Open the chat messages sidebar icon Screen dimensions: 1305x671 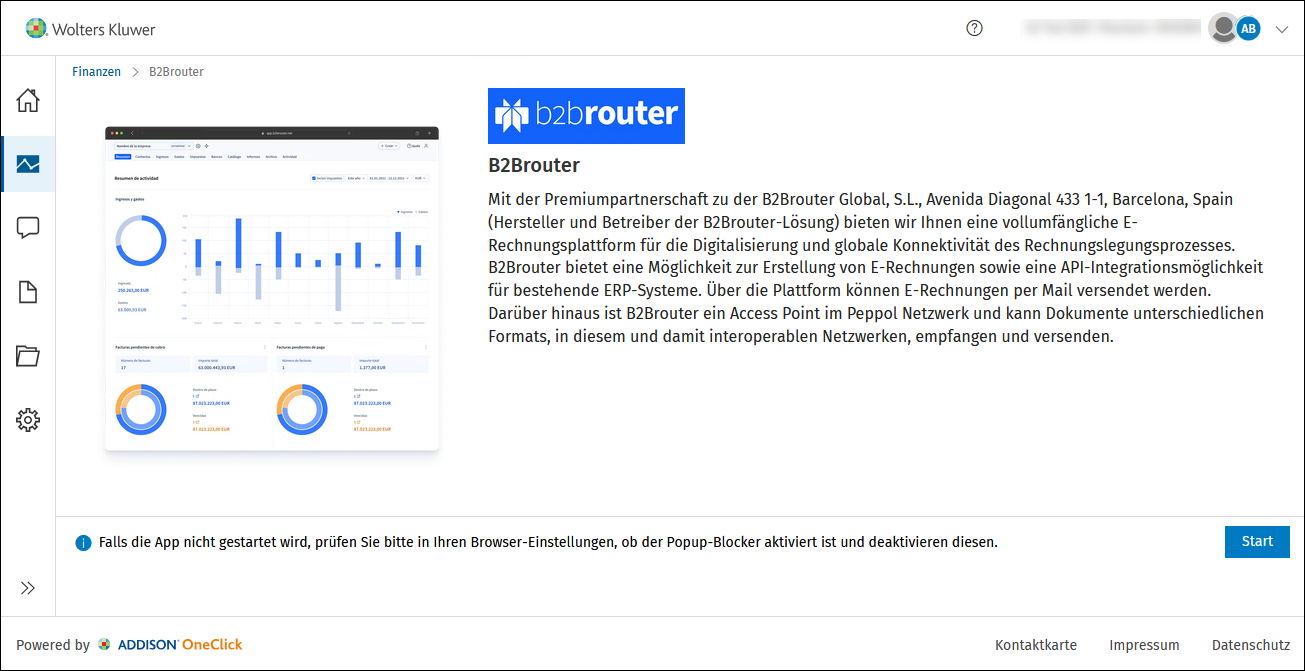(28, 228)
